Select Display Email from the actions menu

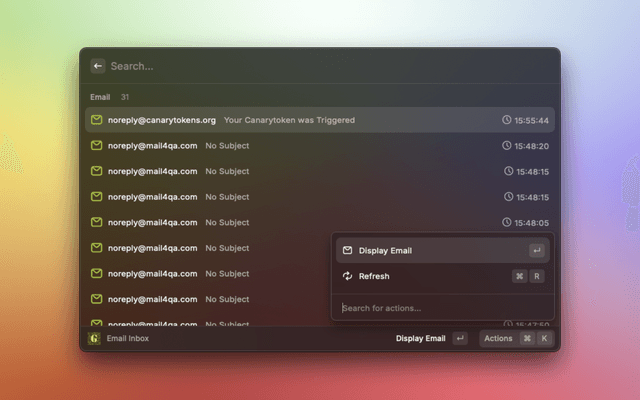pos(385,251)
